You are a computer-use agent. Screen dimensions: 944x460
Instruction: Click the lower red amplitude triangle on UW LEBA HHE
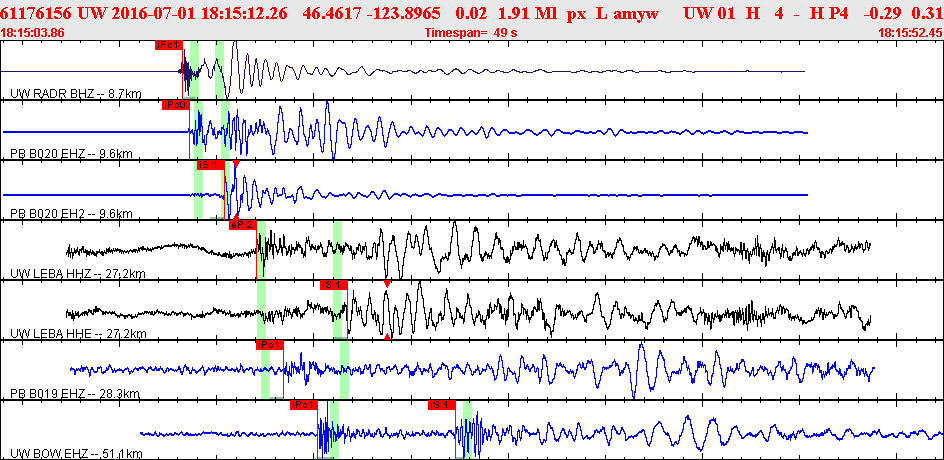coord(387,336)
